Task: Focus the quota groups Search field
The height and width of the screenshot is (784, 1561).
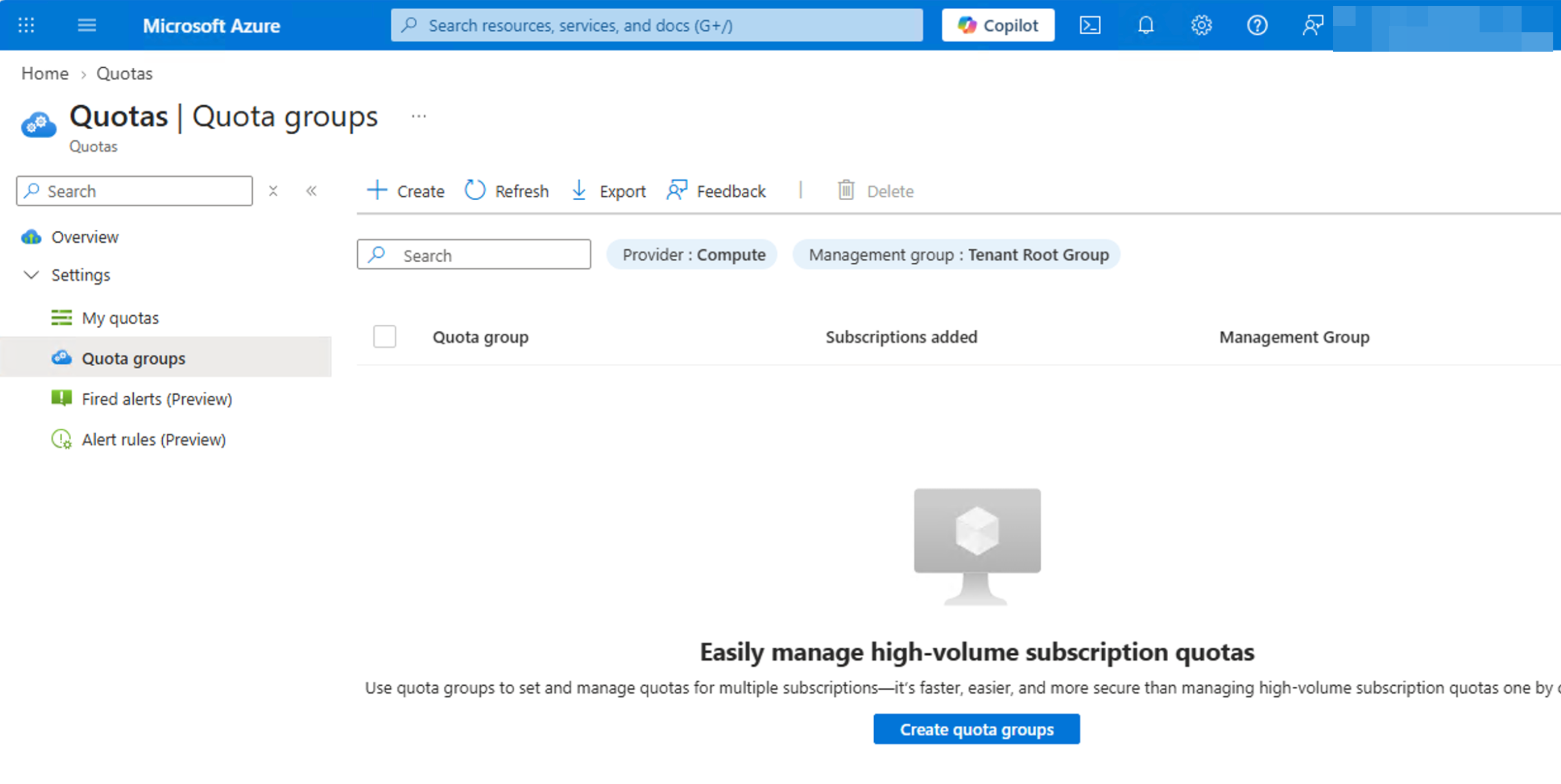Action: click(474, 255)
